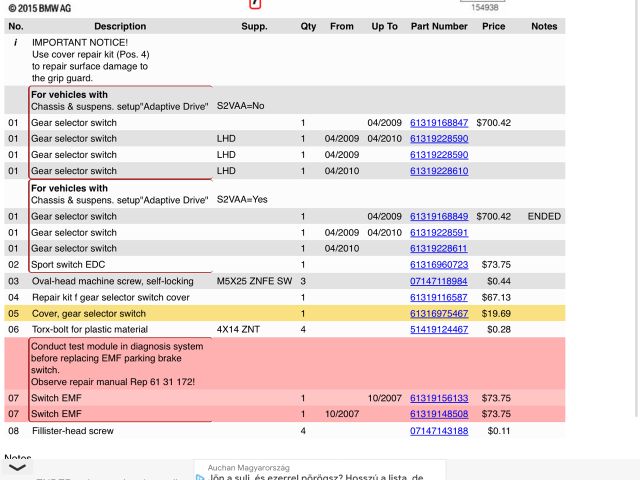Viewport: 640px width, 480px height.
Task: Open part number 61319168849
Action: tap(438, 216)
